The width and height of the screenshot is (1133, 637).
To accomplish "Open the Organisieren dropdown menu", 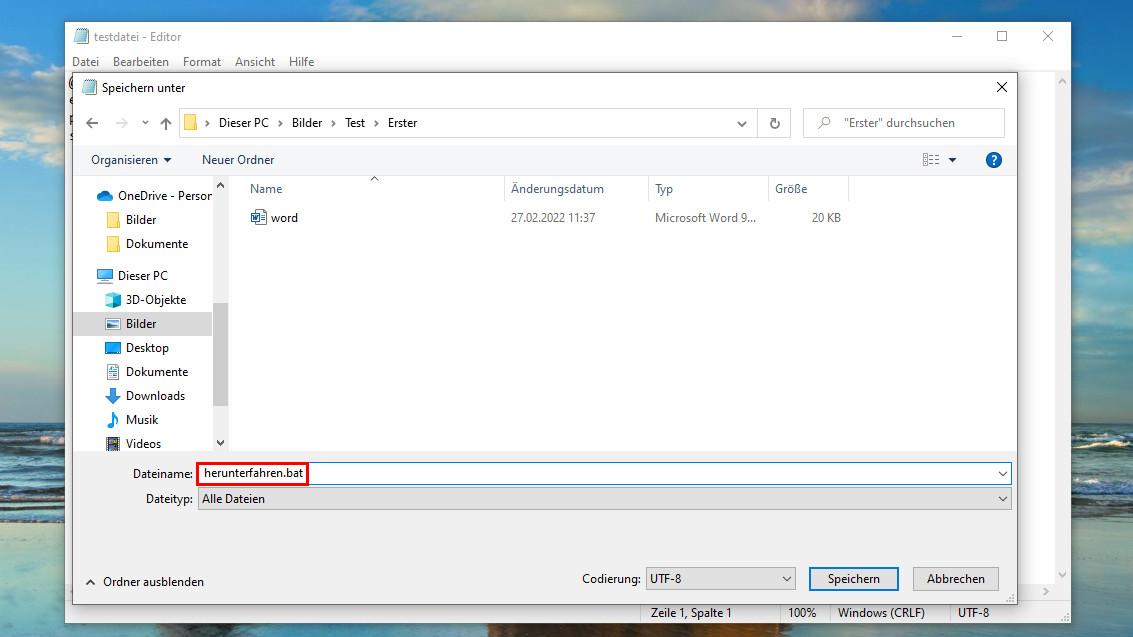I will (x=131, y=160).
